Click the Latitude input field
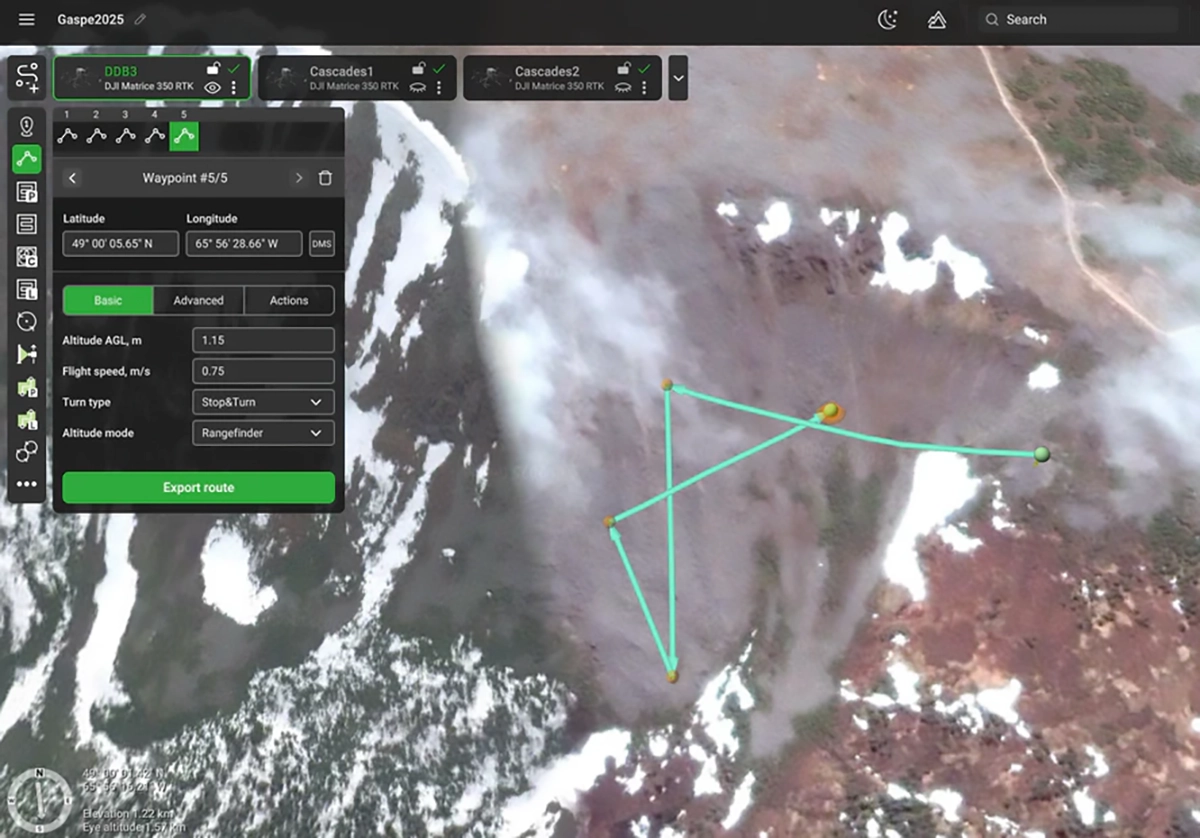 point(119,243)
